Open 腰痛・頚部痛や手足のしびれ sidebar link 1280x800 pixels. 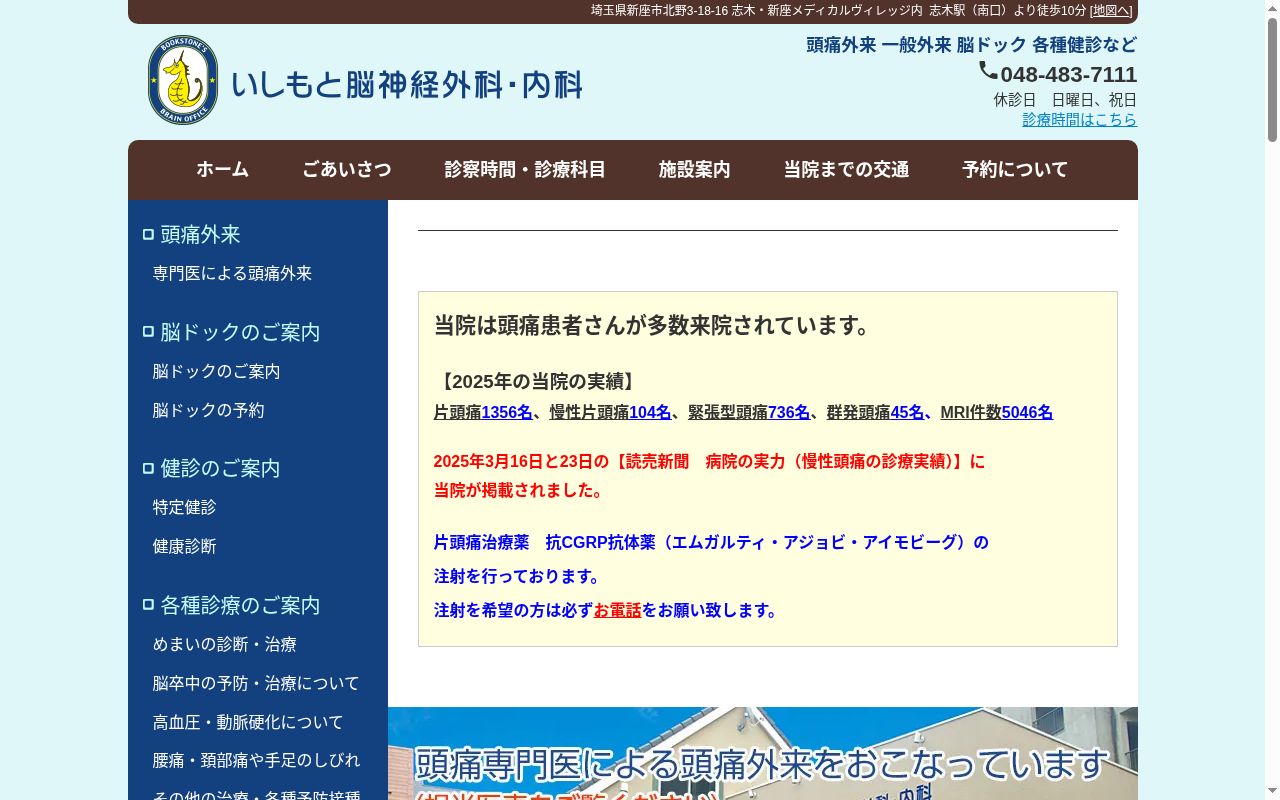point(256,761)
